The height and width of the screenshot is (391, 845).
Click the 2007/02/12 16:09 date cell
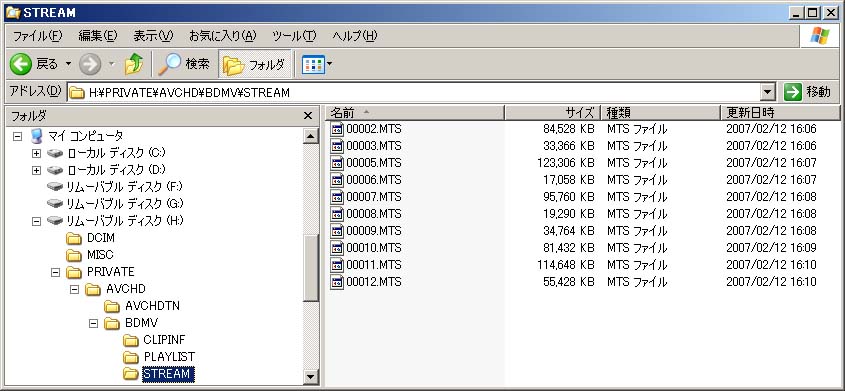pos(771,248)
